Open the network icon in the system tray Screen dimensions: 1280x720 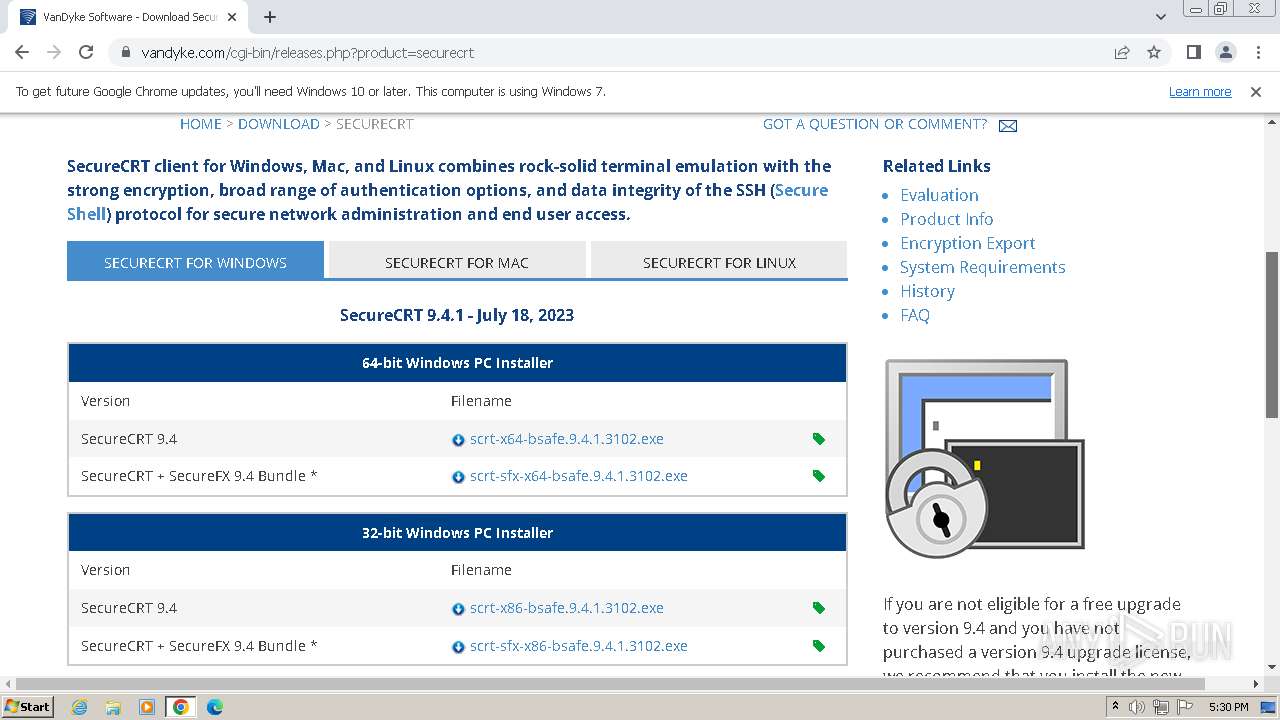coord(1161,707)
